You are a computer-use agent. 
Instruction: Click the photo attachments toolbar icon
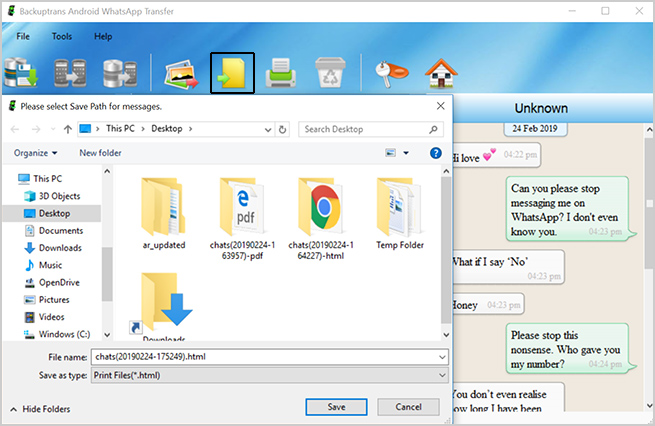coord(181,74)
